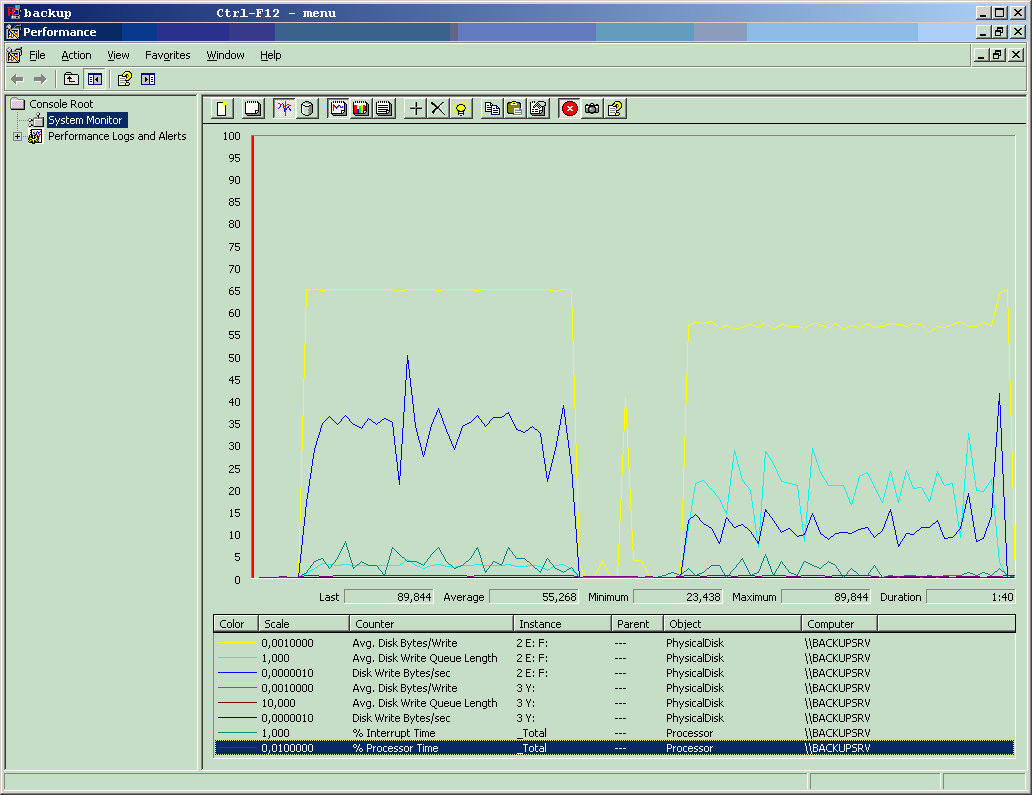Click the View Log Data cylinder icon
Screen dimensions: 1032x795
click(307, 108)
